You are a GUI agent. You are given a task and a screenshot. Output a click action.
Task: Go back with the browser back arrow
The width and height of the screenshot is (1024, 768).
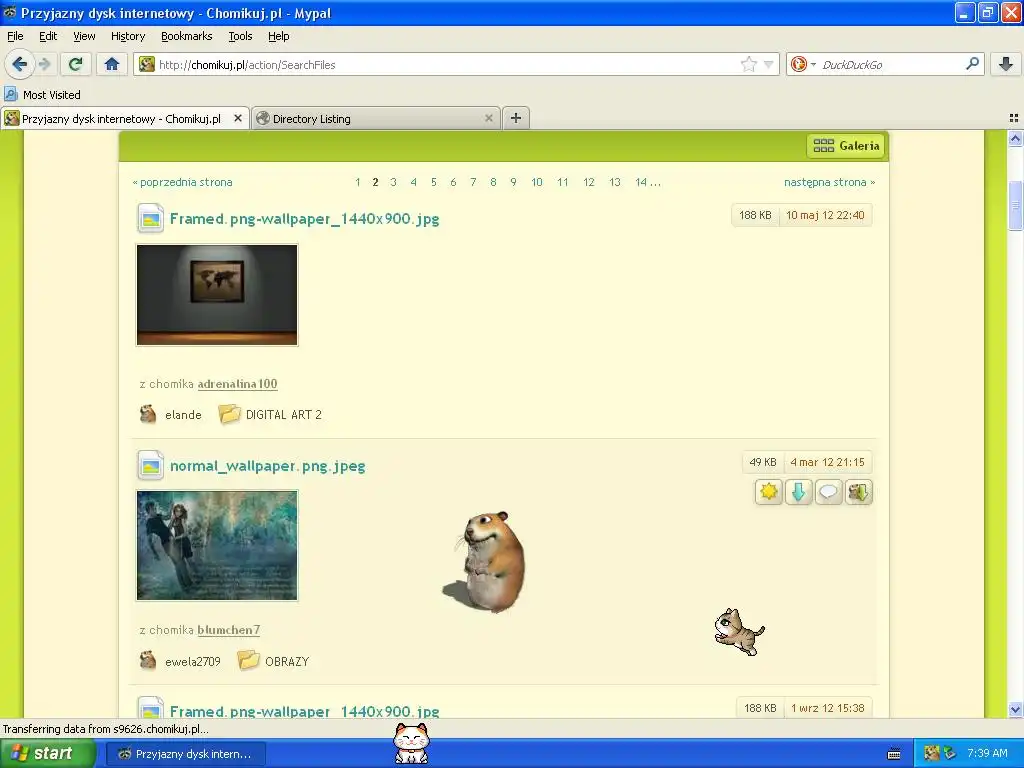[x=19, y=64]
